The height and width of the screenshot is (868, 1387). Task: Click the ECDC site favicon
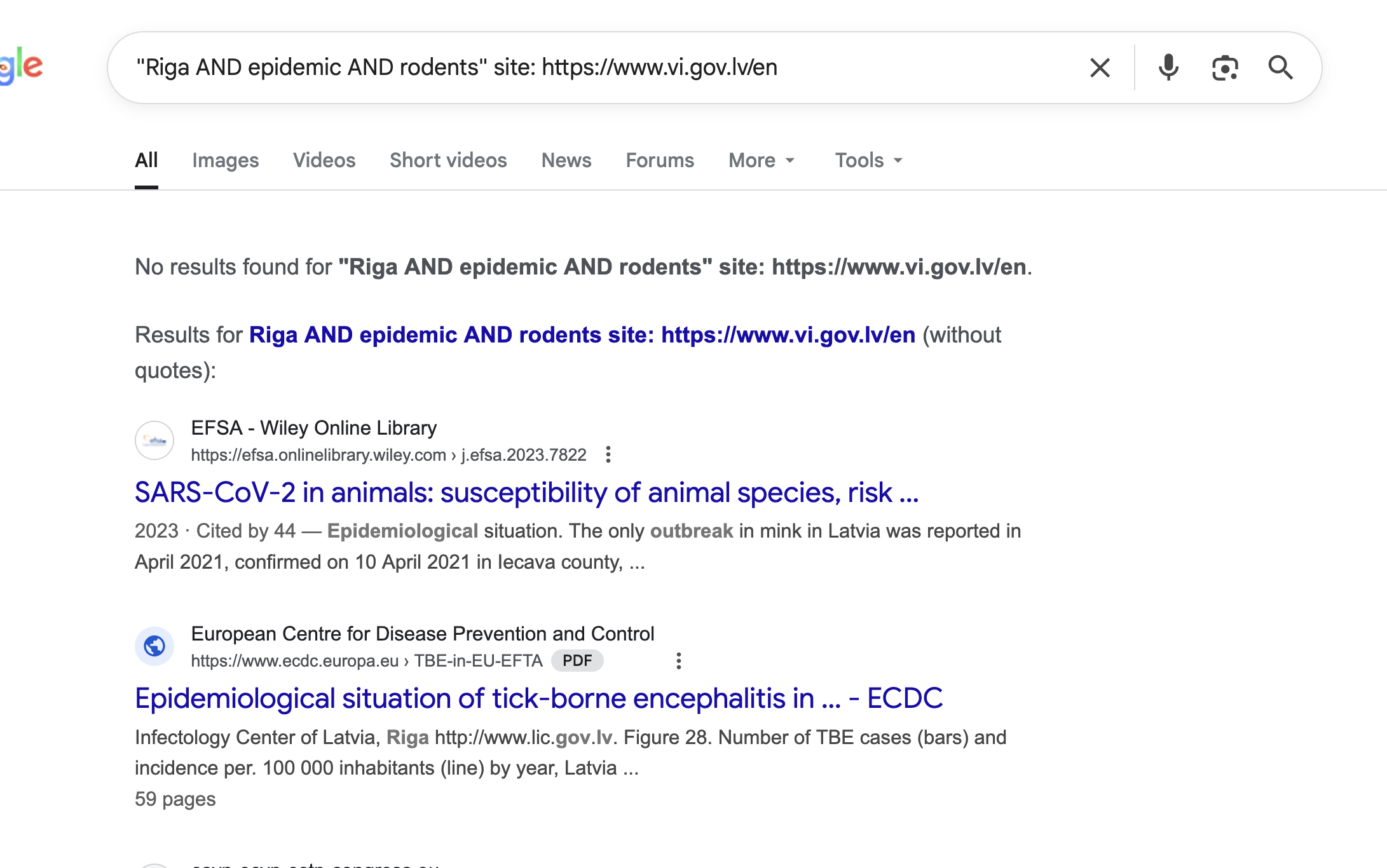(154, 646)
